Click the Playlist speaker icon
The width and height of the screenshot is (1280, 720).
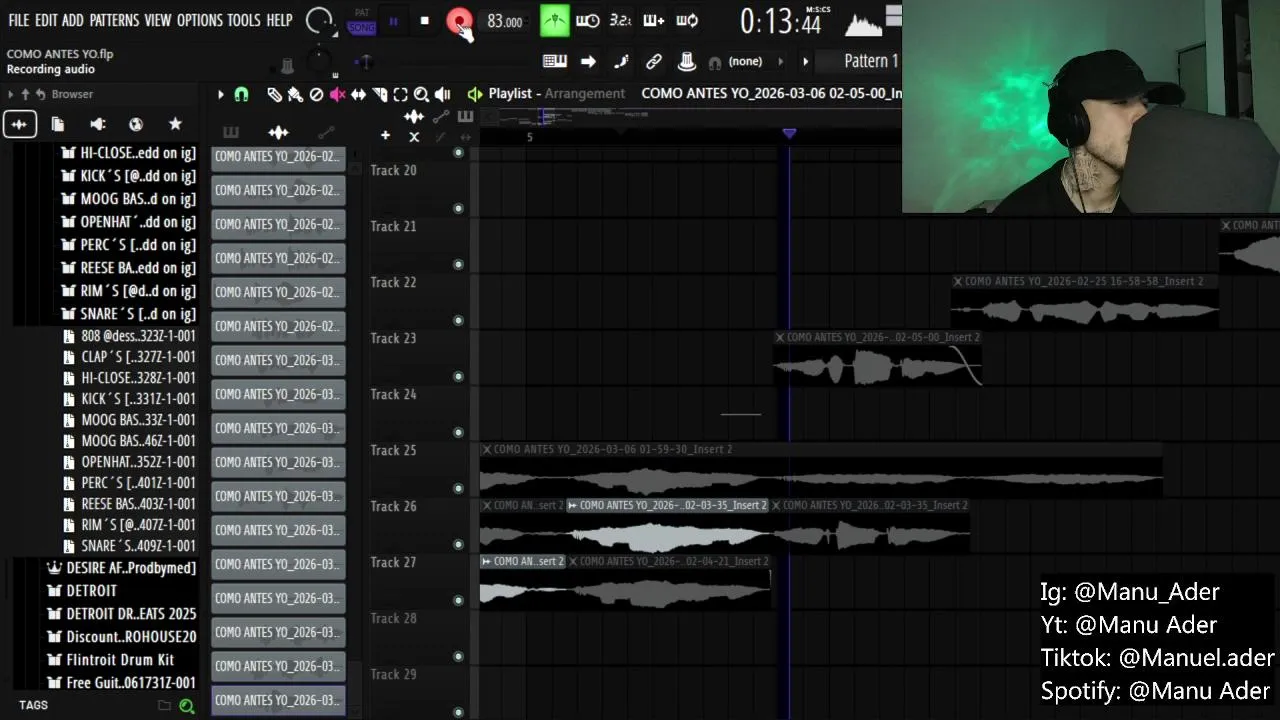point(474,94)
